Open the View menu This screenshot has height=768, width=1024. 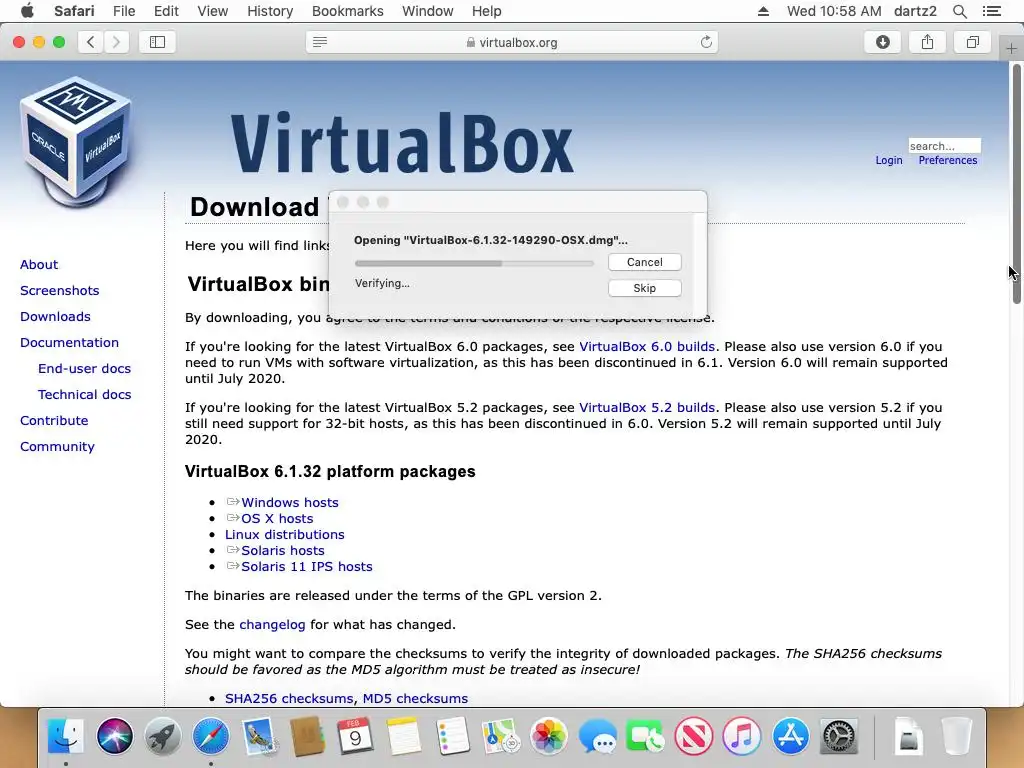click(x=212, y=11)
